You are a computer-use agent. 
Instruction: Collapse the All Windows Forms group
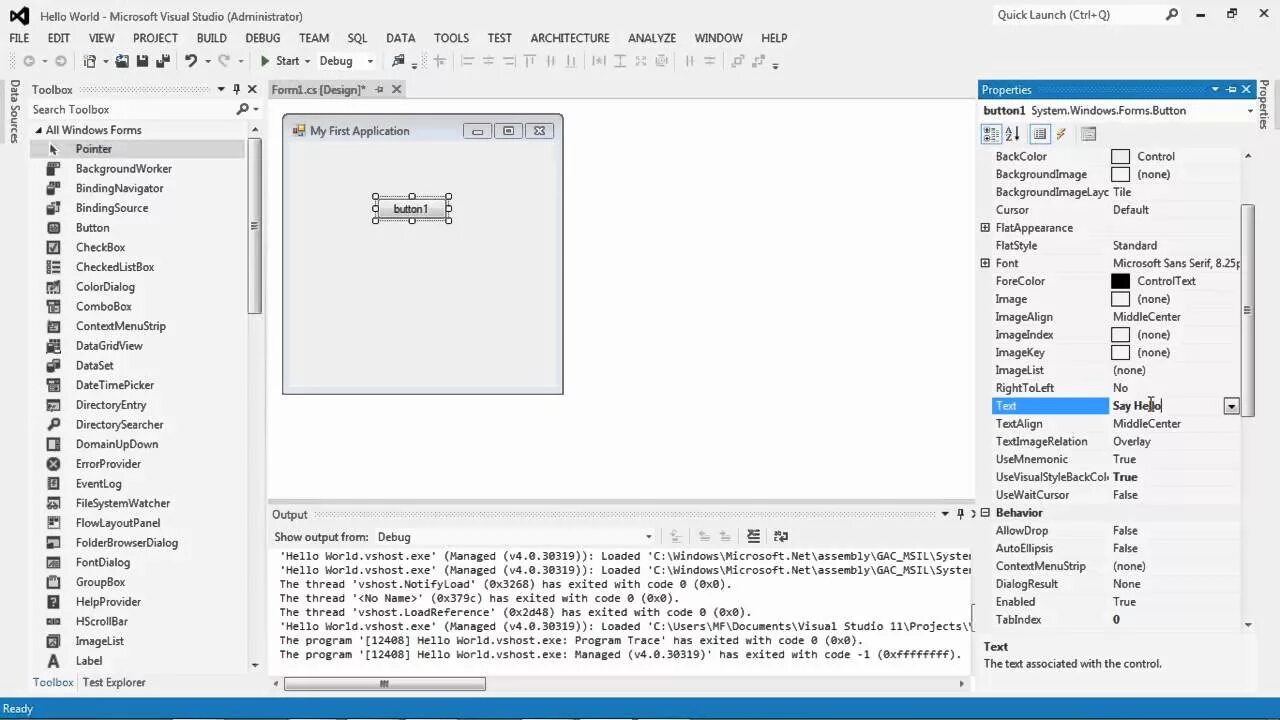coord(39,130)
